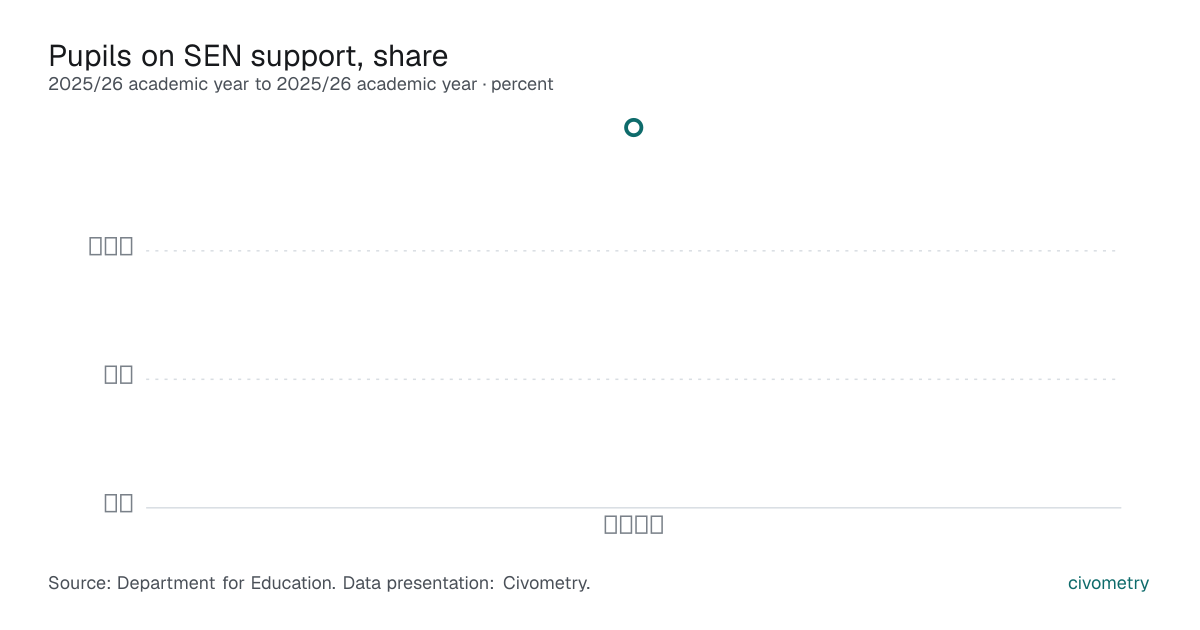Image resolution: width=1200 pixels, height=630 pixels.
Task: Click 'Civometry.' at end of source note
Action: pos(546,583)
